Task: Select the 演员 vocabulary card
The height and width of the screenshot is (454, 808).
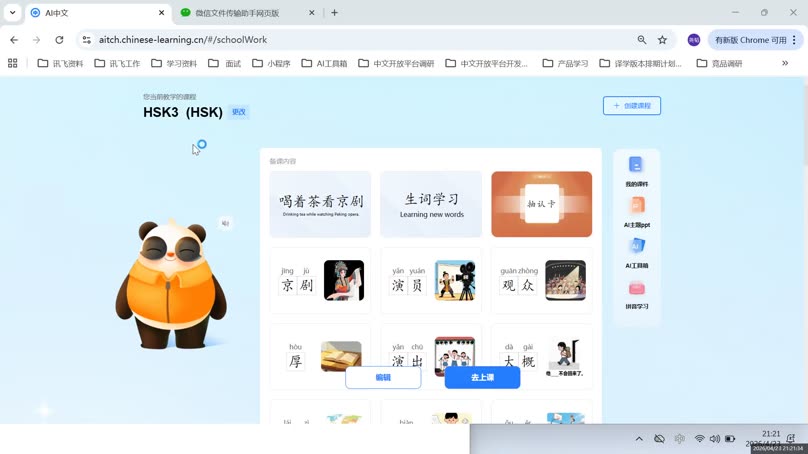Action: 431,280
